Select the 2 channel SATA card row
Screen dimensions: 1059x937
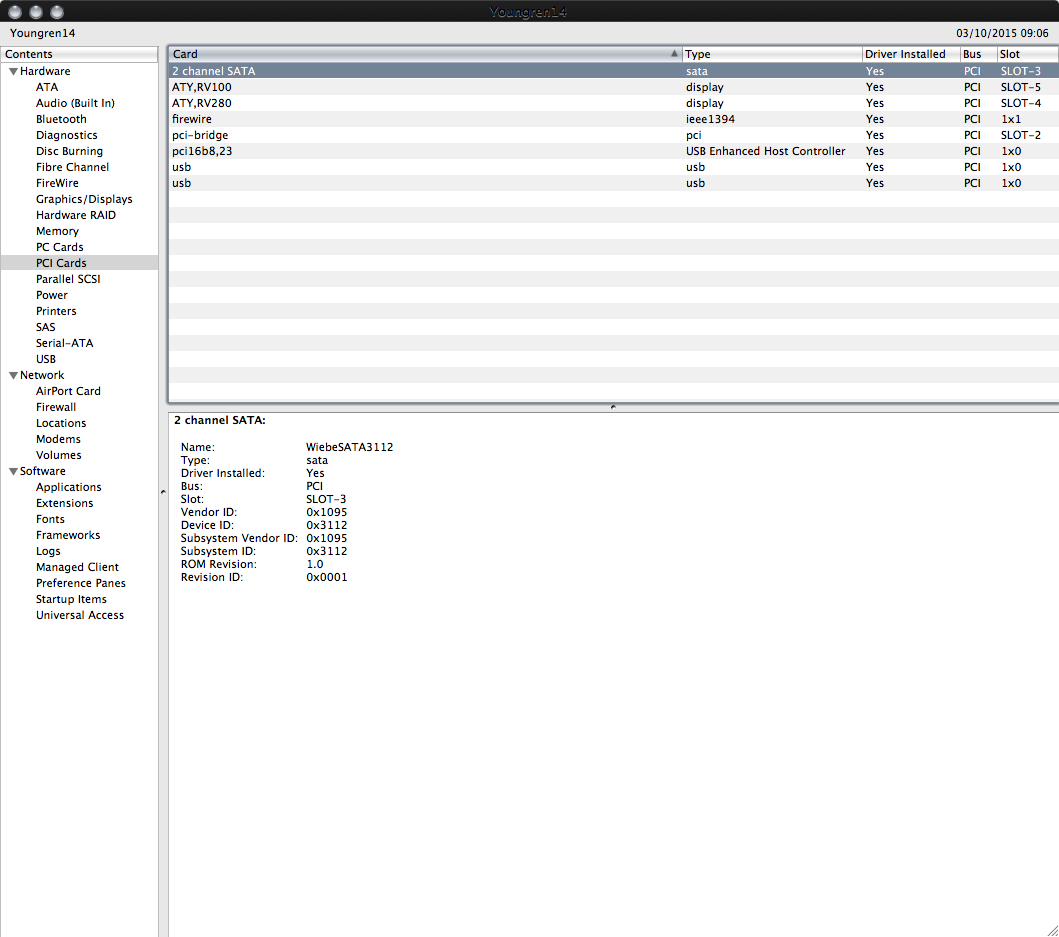(613, 72)
